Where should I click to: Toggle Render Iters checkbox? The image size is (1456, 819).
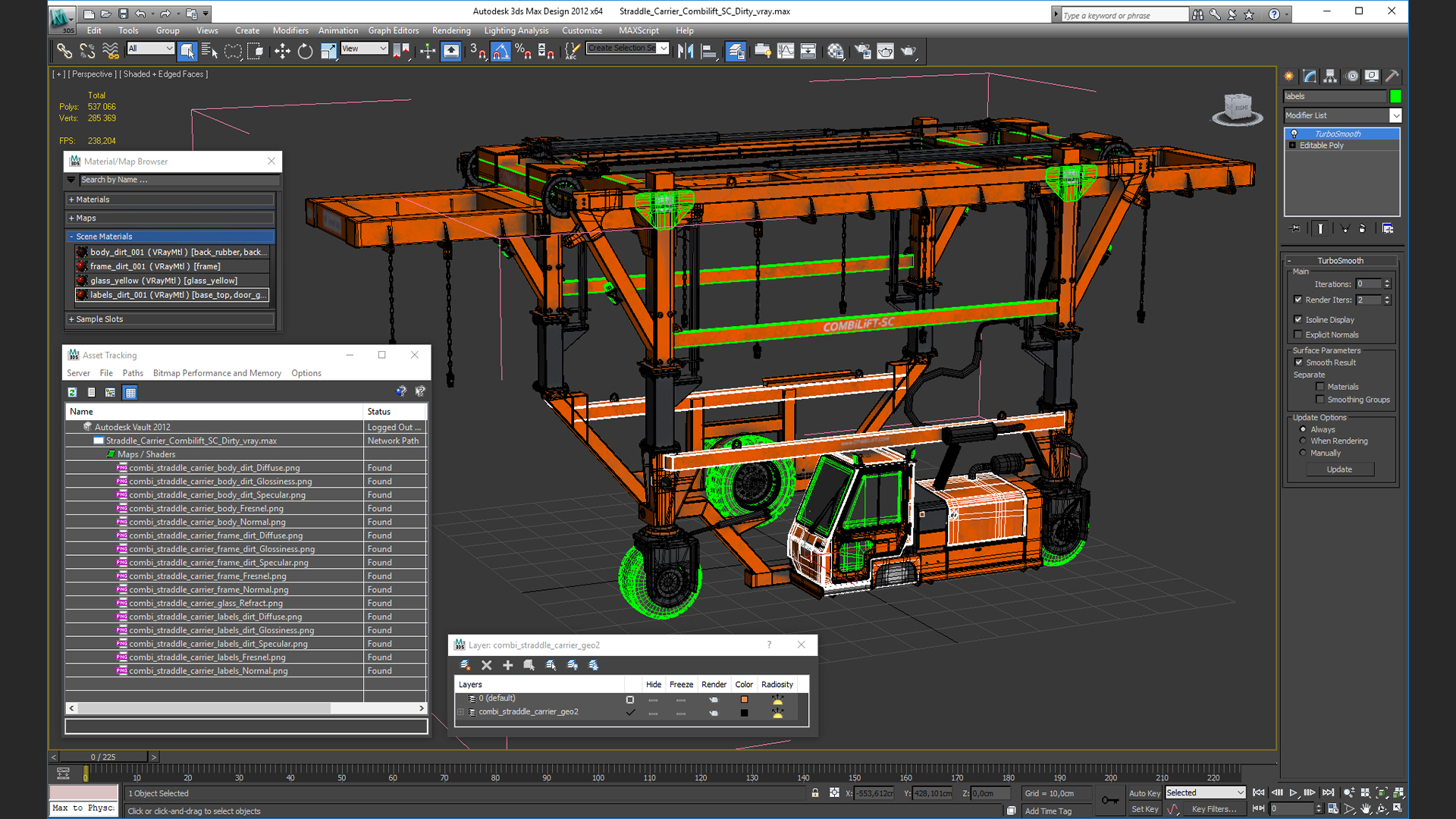click(x=1298, y=300)
